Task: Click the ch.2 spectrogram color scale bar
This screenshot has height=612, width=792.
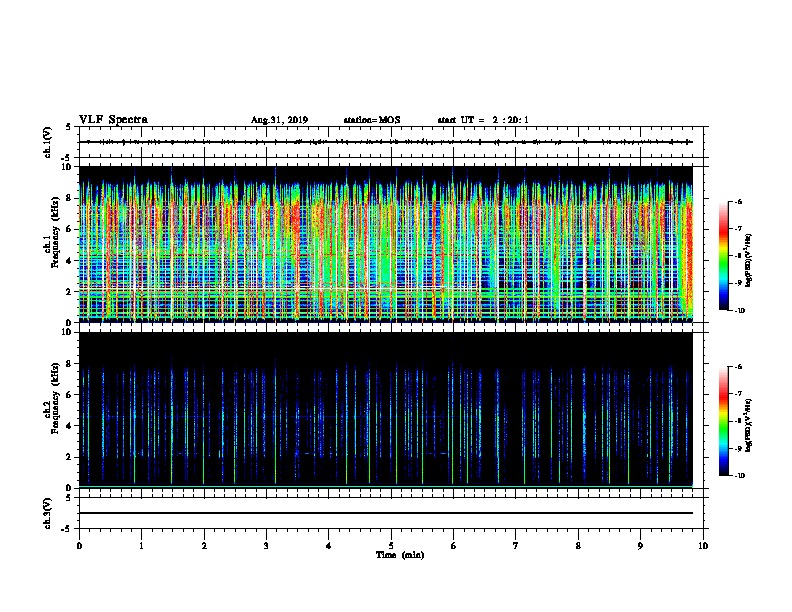Action: coord(723,421)
